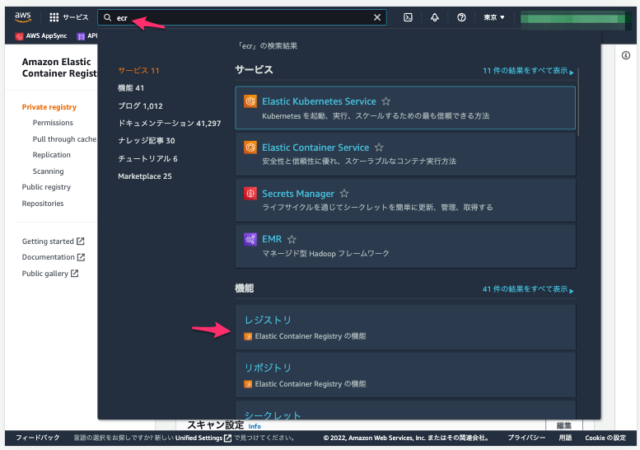Select Private registry in the sidebar

pyautogui.click(x=49, y=107)
